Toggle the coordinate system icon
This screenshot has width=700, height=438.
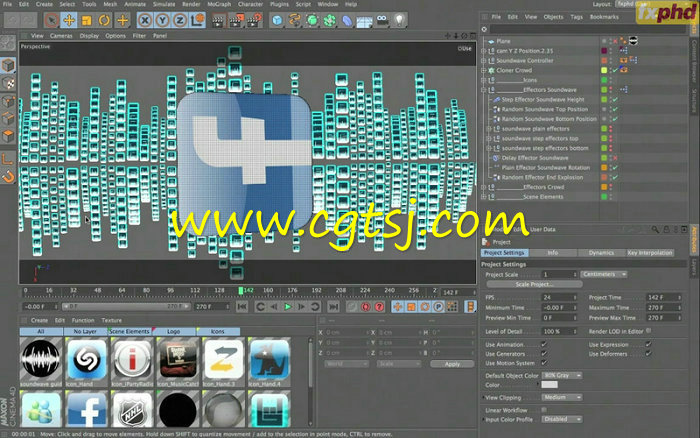pyautogui.click(x=197, y=20)
